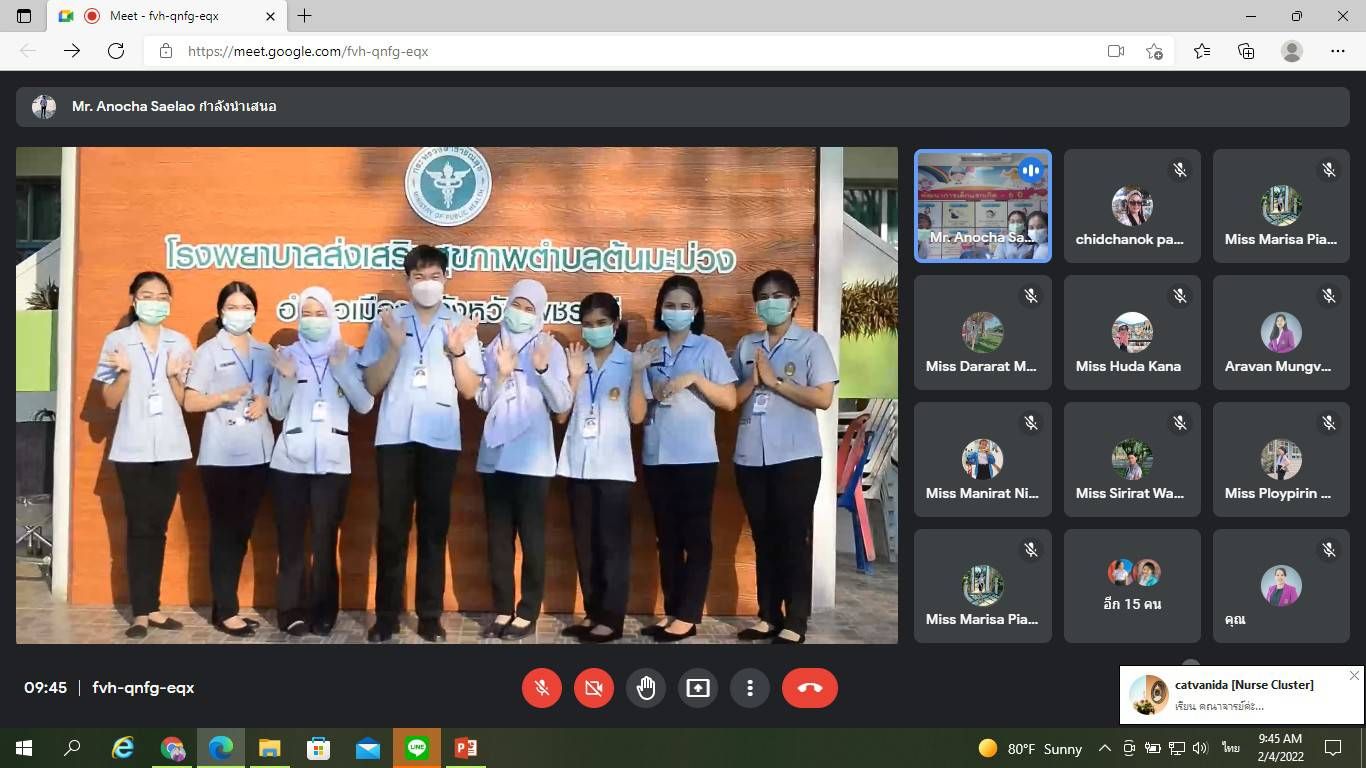Leave the call with red hangup button

(x=809, y=688)
